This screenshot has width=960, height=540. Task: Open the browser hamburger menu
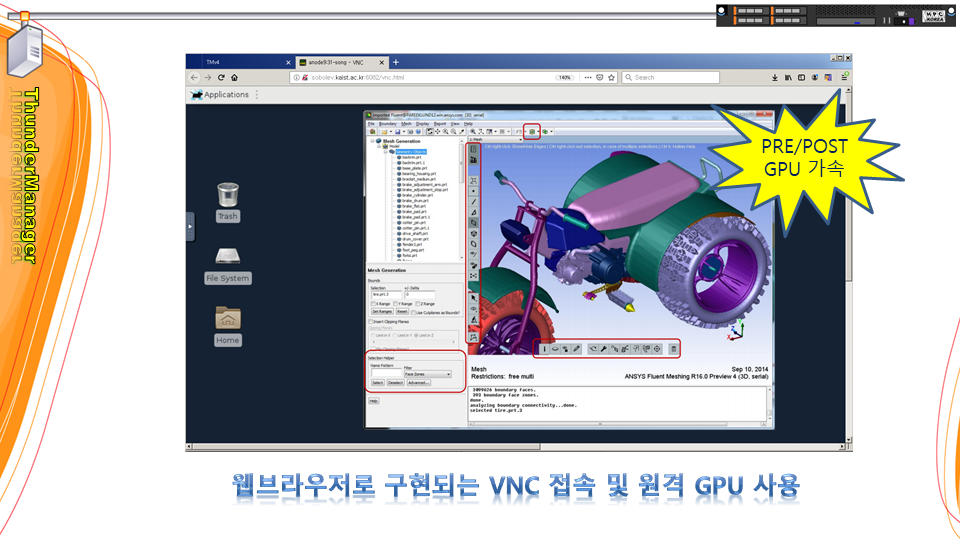coord(844,78)
